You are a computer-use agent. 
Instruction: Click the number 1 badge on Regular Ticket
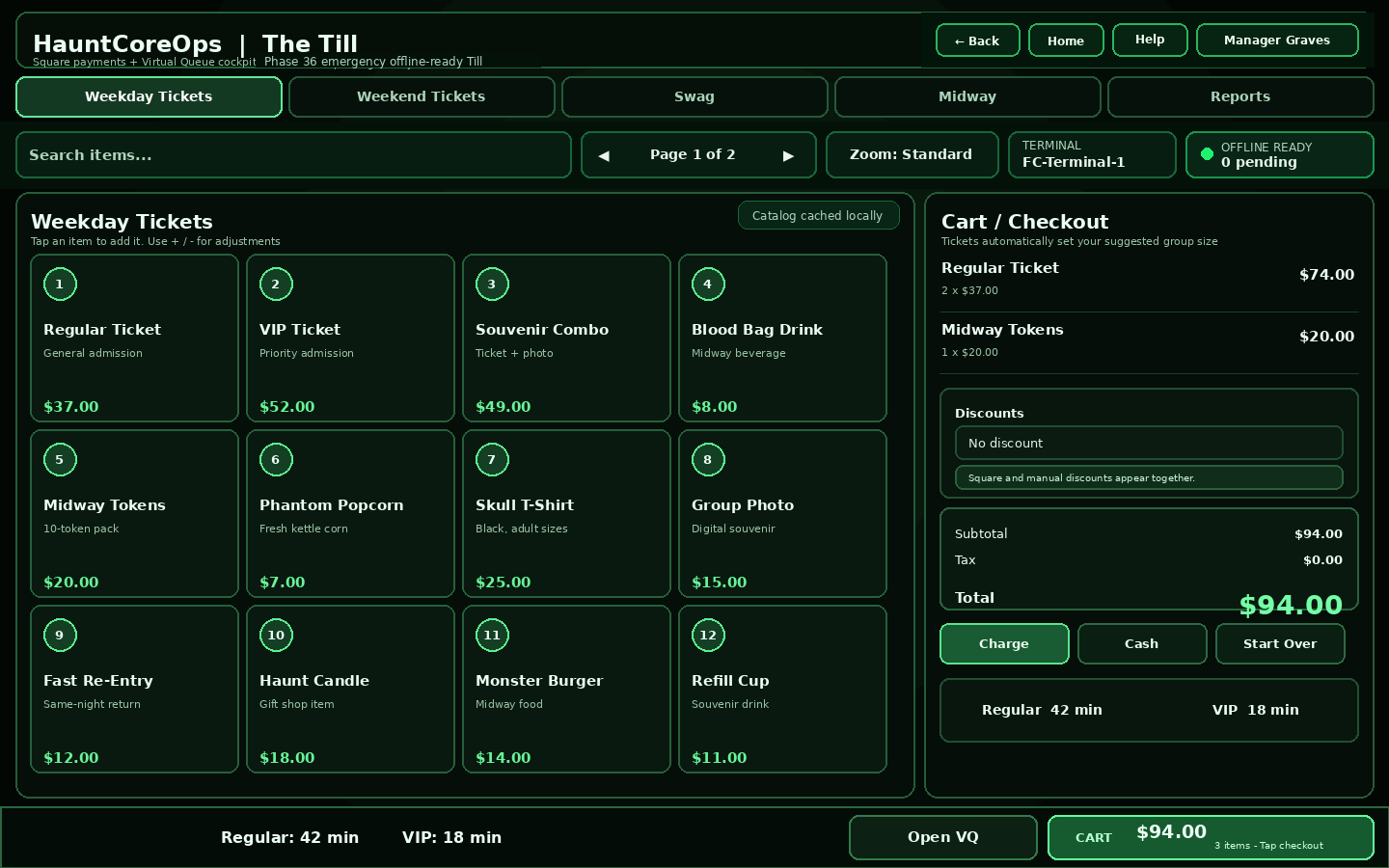pyautogui.click(x=60, y=285)
